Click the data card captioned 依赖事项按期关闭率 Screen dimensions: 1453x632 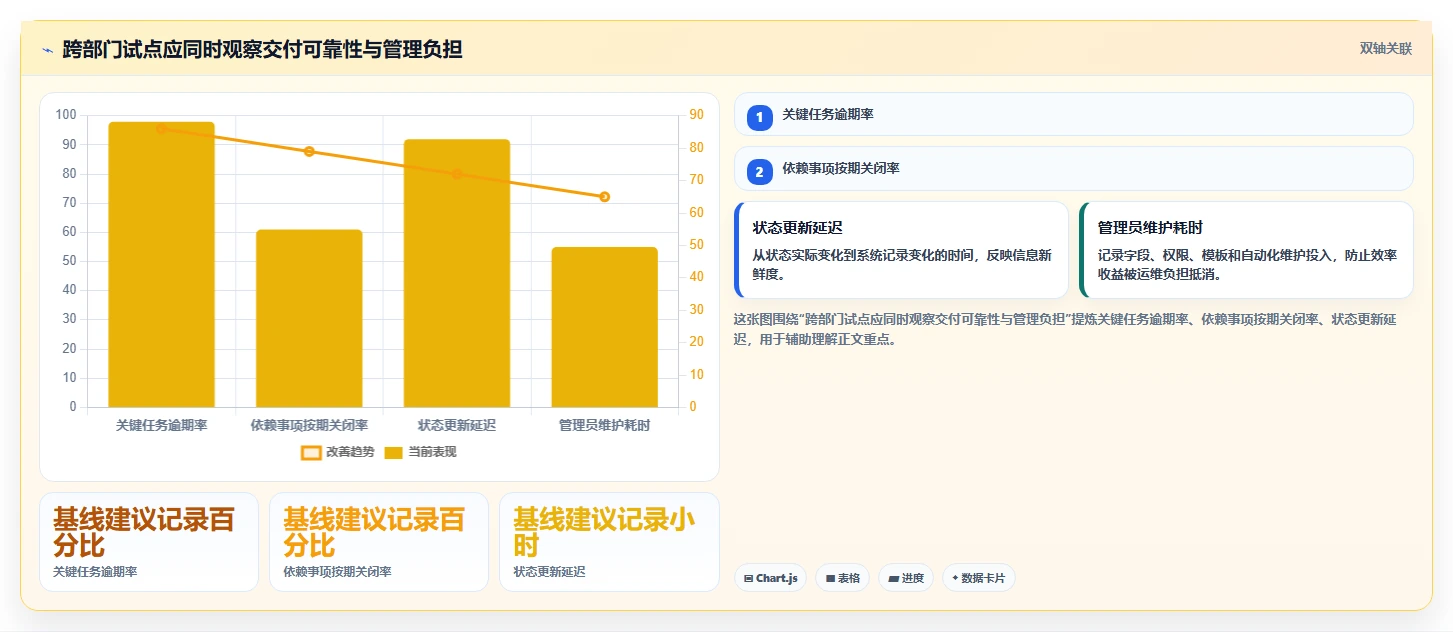(x=379, y=542)
